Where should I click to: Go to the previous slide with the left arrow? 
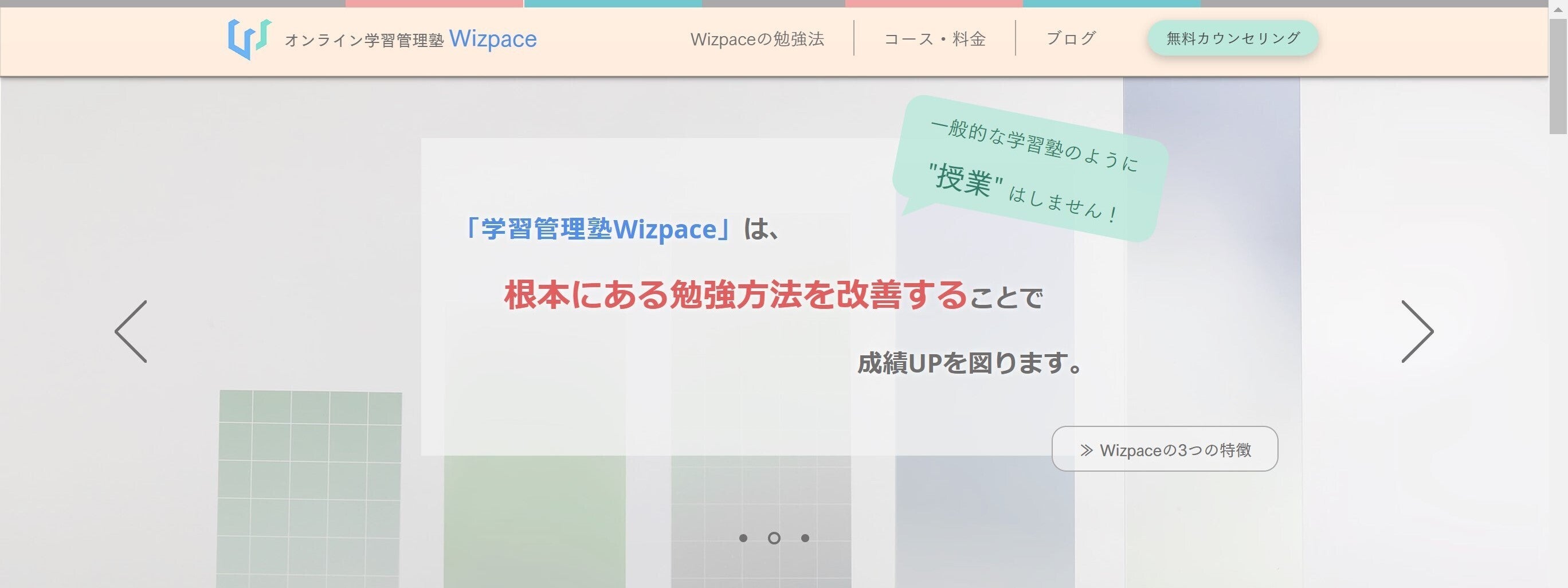pos(131,332)
